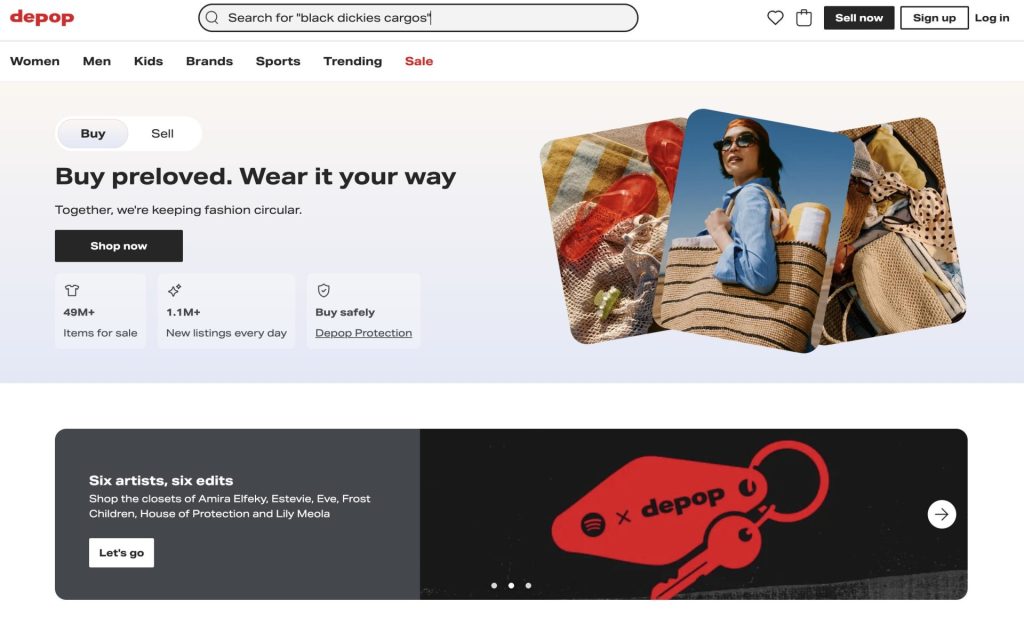Click Spotify logo on red key tag
Screen dimensions: 1024x633
click(x=593, y=524)
